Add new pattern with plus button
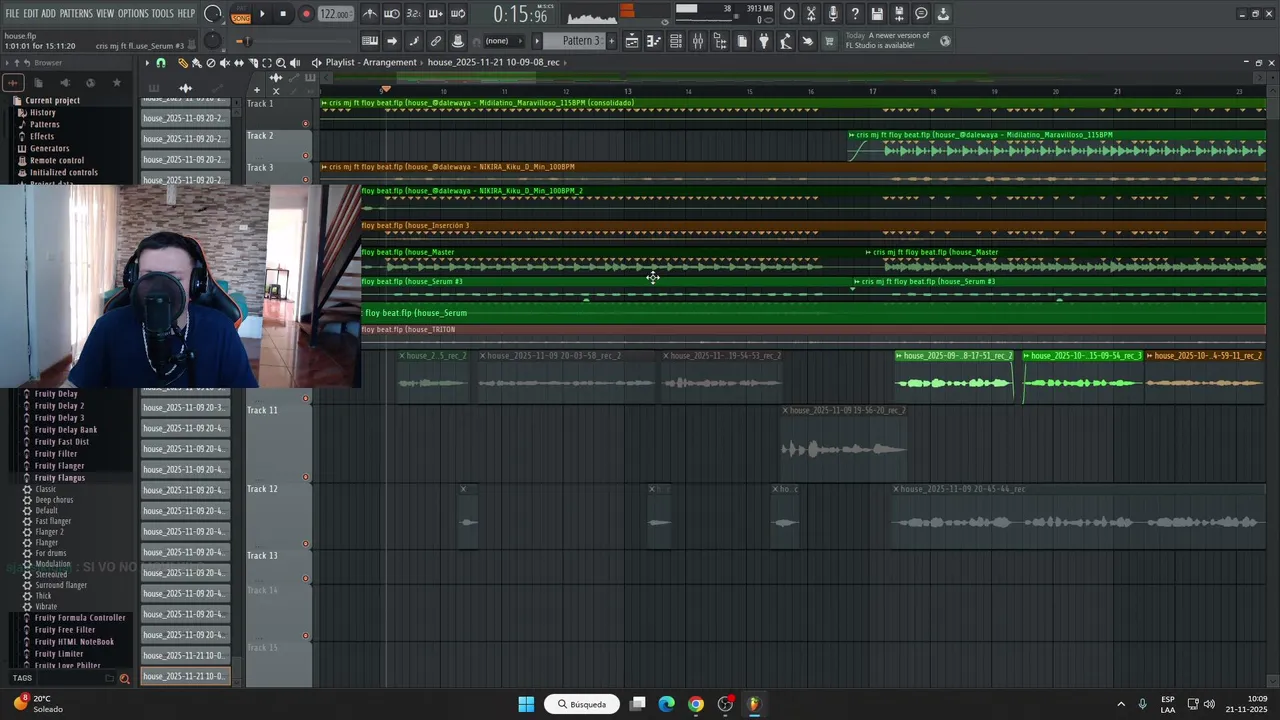1280x720 pixels. [x=612, y=41]
